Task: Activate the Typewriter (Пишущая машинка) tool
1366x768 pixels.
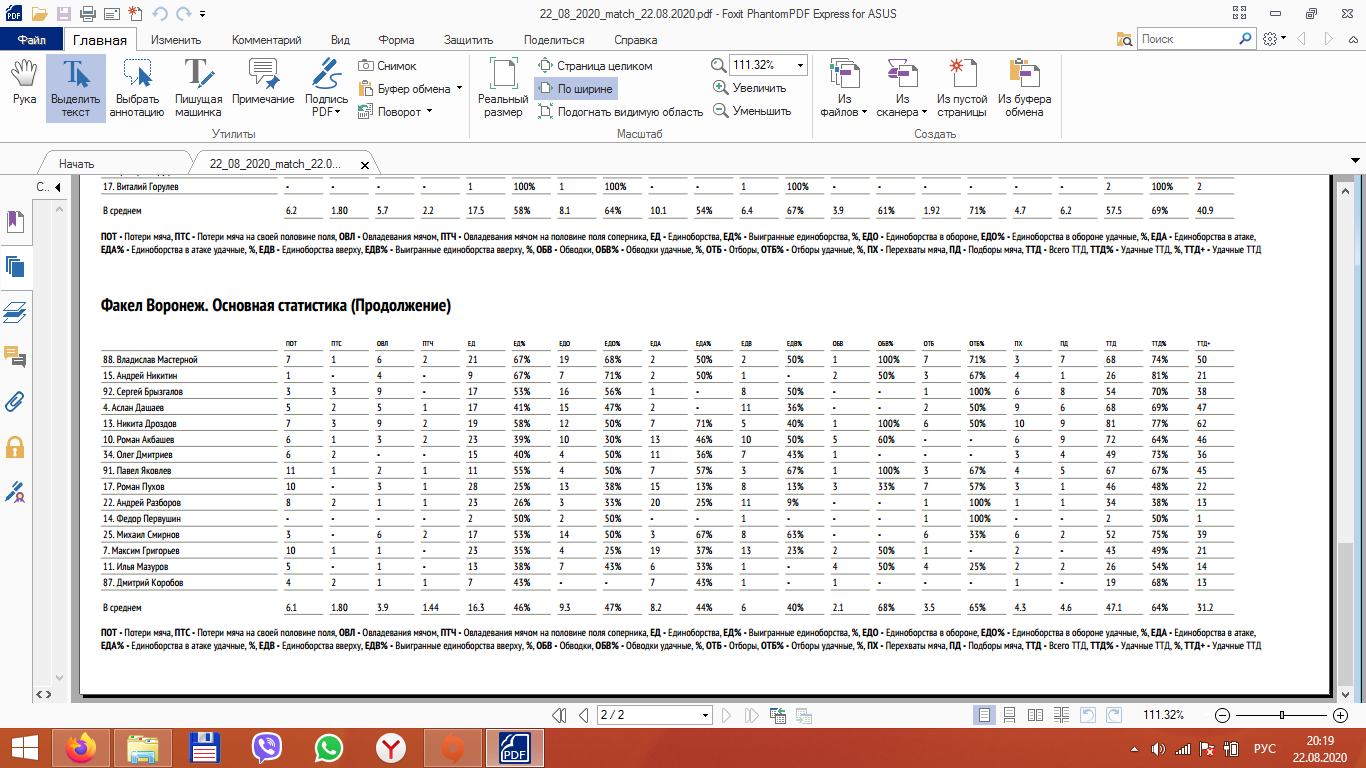Action: tap(198, 85)
